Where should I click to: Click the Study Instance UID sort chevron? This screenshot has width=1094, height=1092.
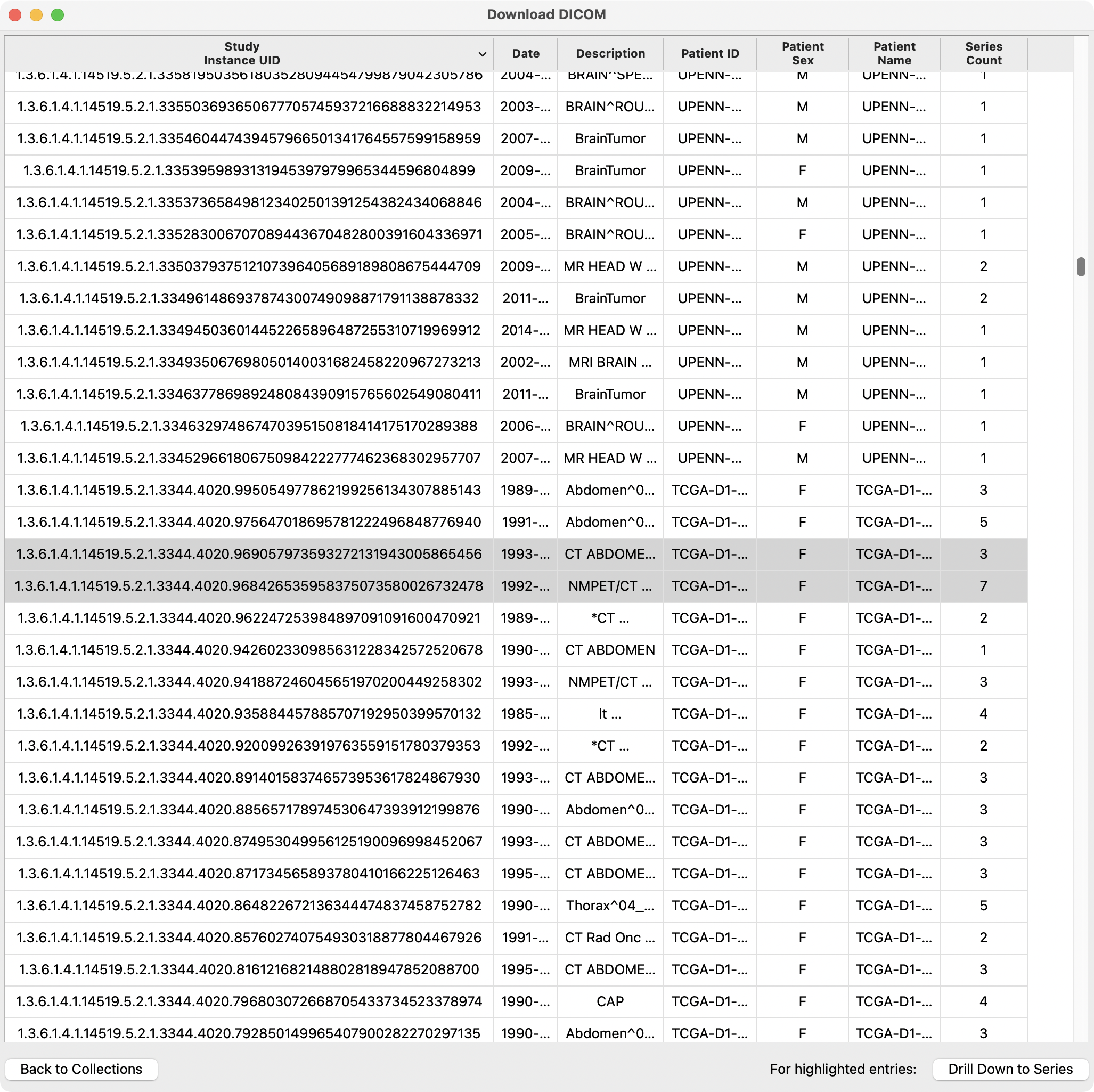(482, 54)
